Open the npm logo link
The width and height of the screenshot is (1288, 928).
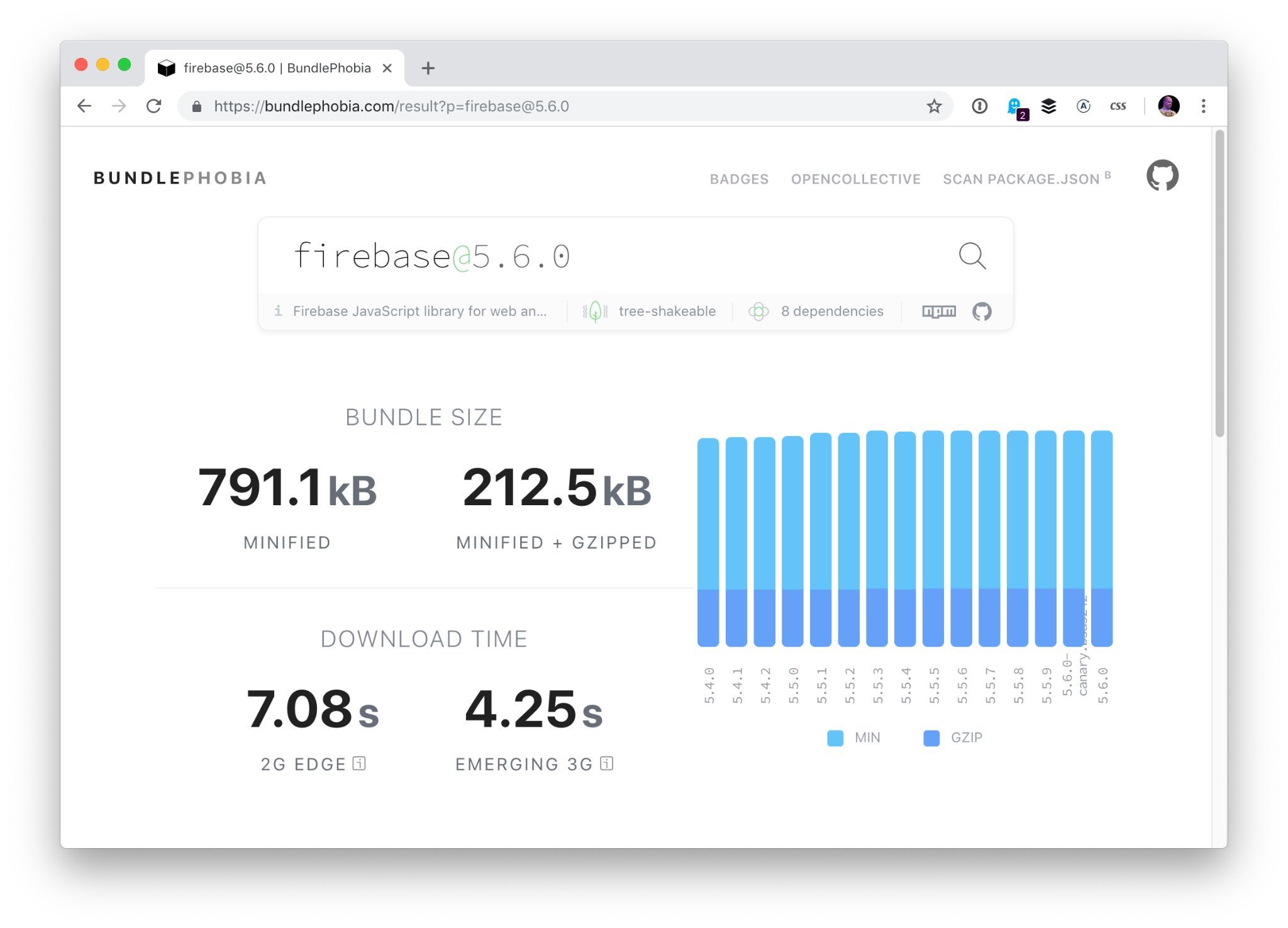pyautogui.click(x=938, y=311)
